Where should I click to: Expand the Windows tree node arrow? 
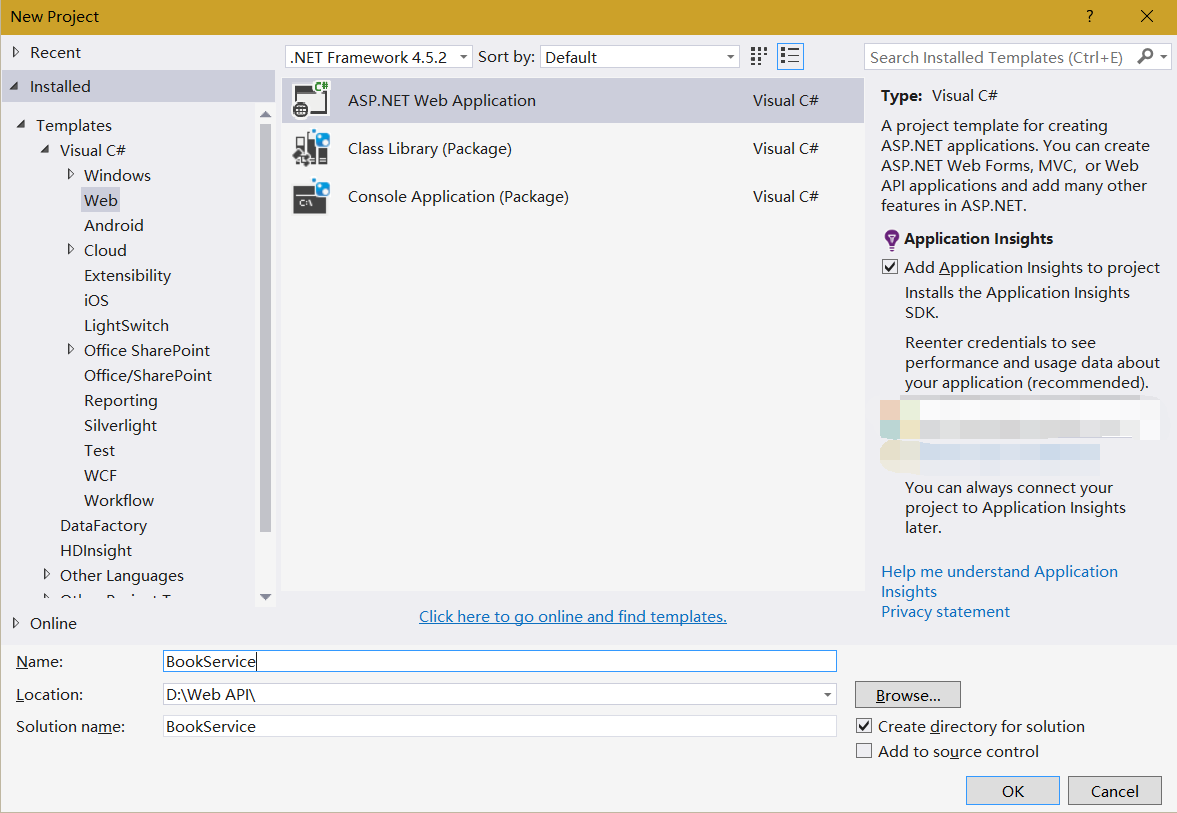point(71,174)
